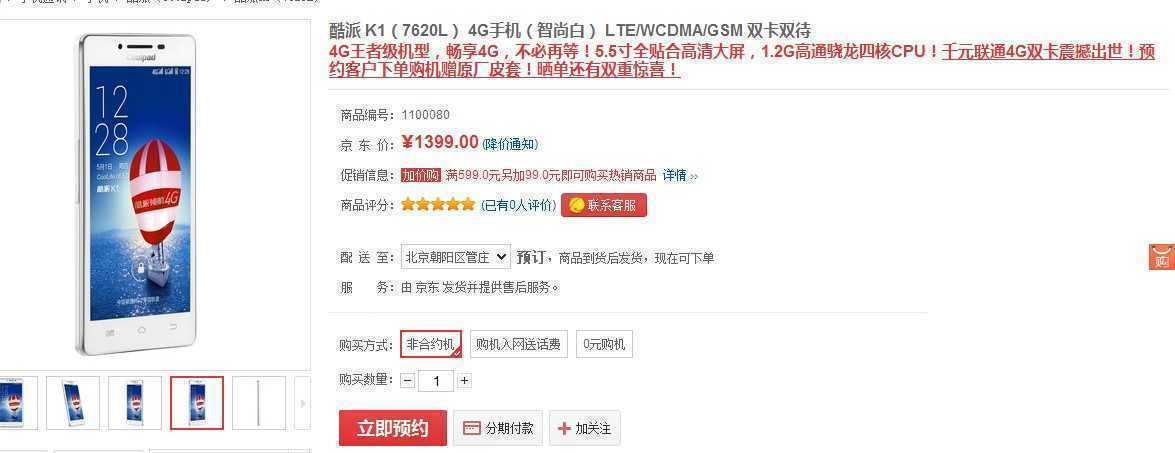Open the 已有0人评价 reviews link

tap(519, 205)
